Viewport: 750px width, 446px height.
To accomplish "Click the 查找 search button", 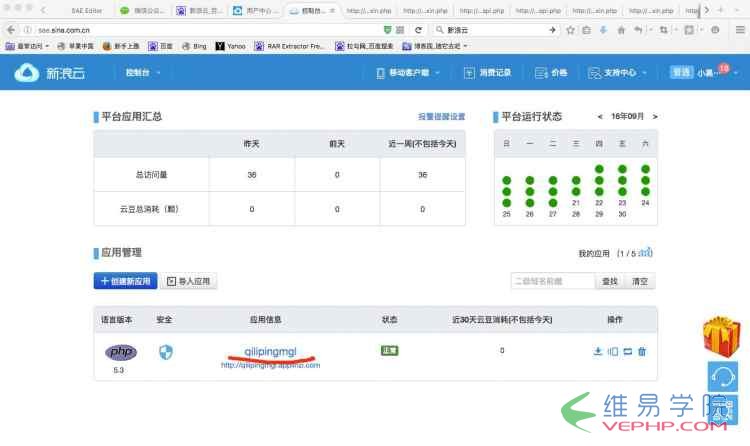I will [x=609, y=281].
